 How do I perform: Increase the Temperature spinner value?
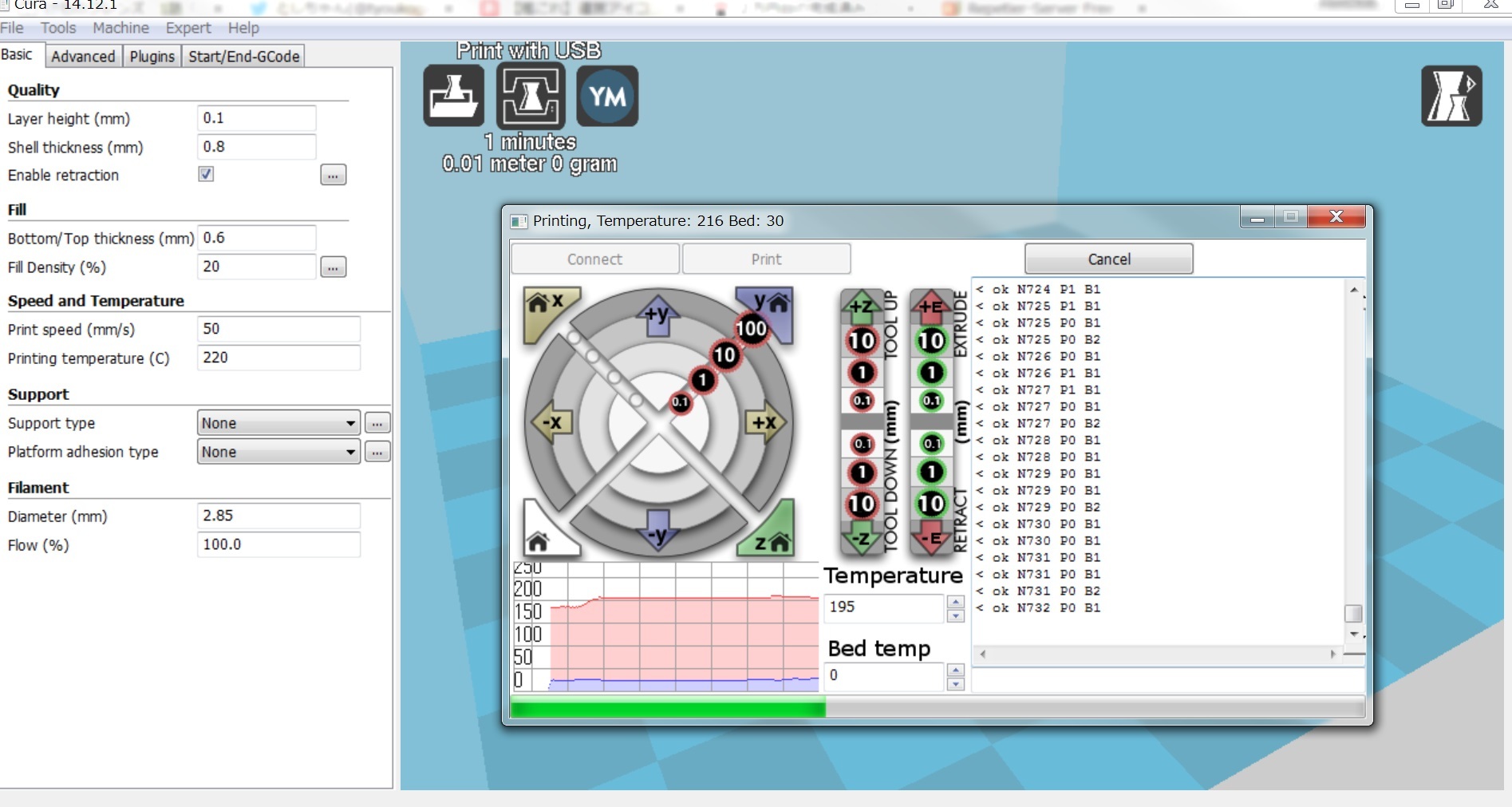point(956,601)
